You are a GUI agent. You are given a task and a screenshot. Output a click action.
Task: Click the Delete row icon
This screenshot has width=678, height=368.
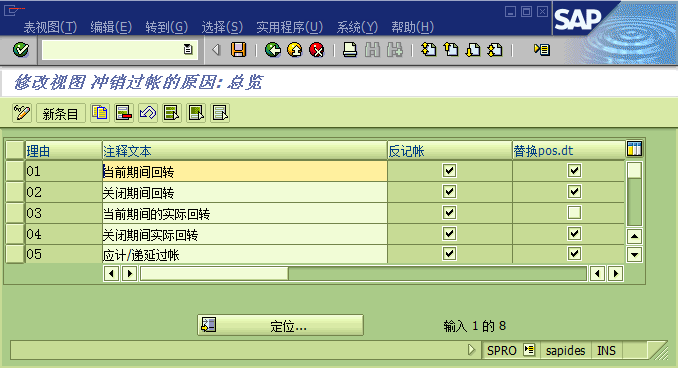124,113
